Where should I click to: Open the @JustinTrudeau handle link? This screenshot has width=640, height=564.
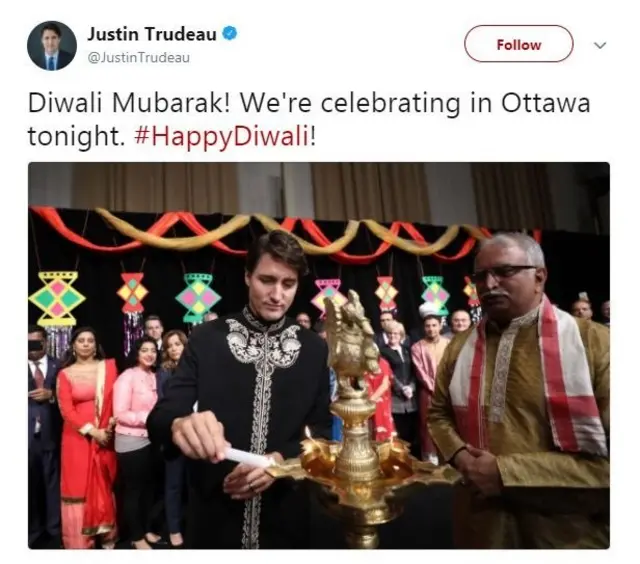(x=139, y=58)
